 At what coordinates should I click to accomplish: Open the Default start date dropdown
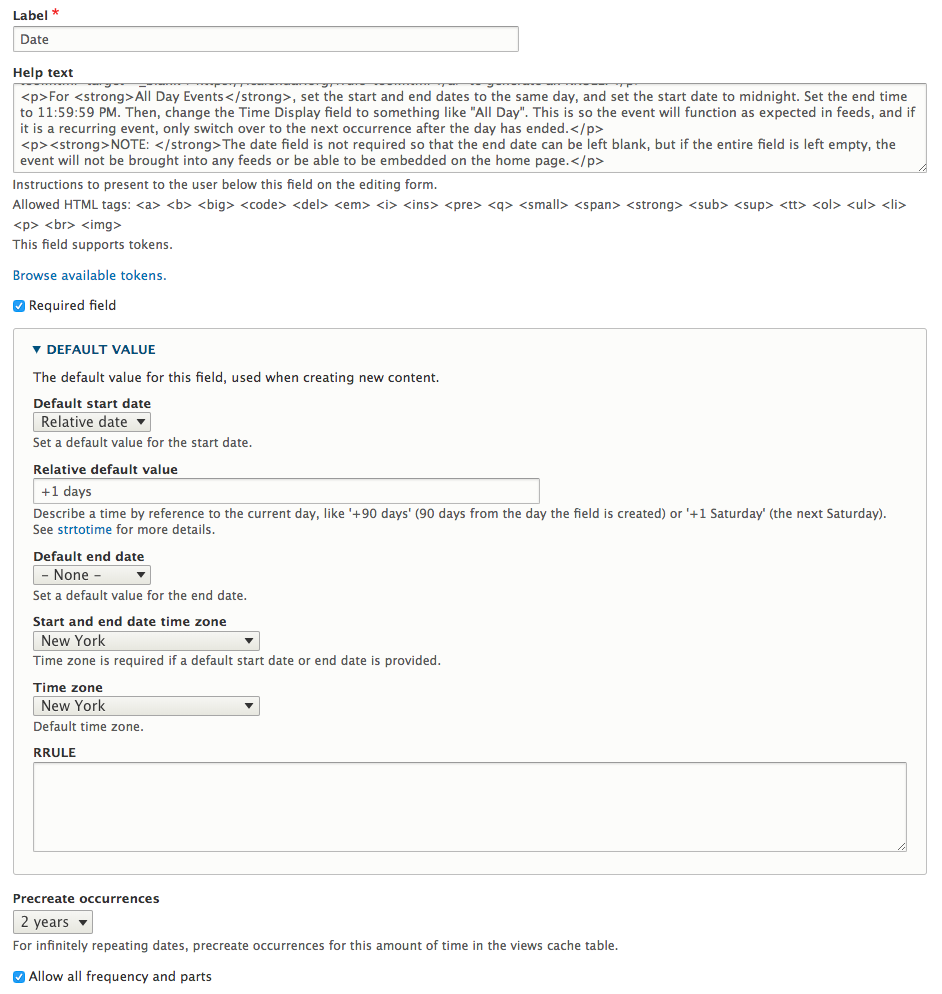(x=92, y=422)
